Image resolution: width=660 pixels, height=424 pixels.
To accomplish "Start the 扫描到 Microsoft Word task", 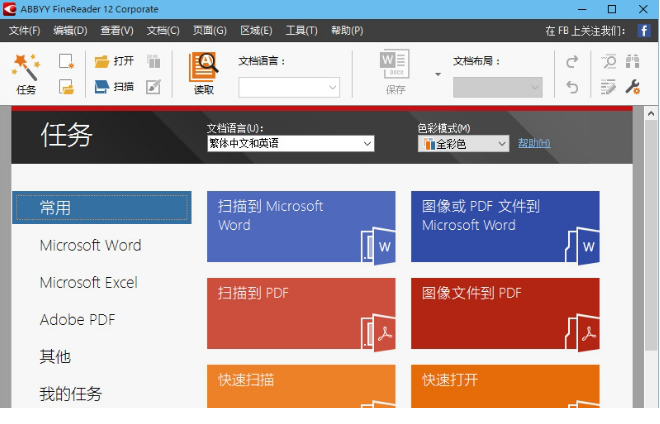I will (x=301, y=227).
